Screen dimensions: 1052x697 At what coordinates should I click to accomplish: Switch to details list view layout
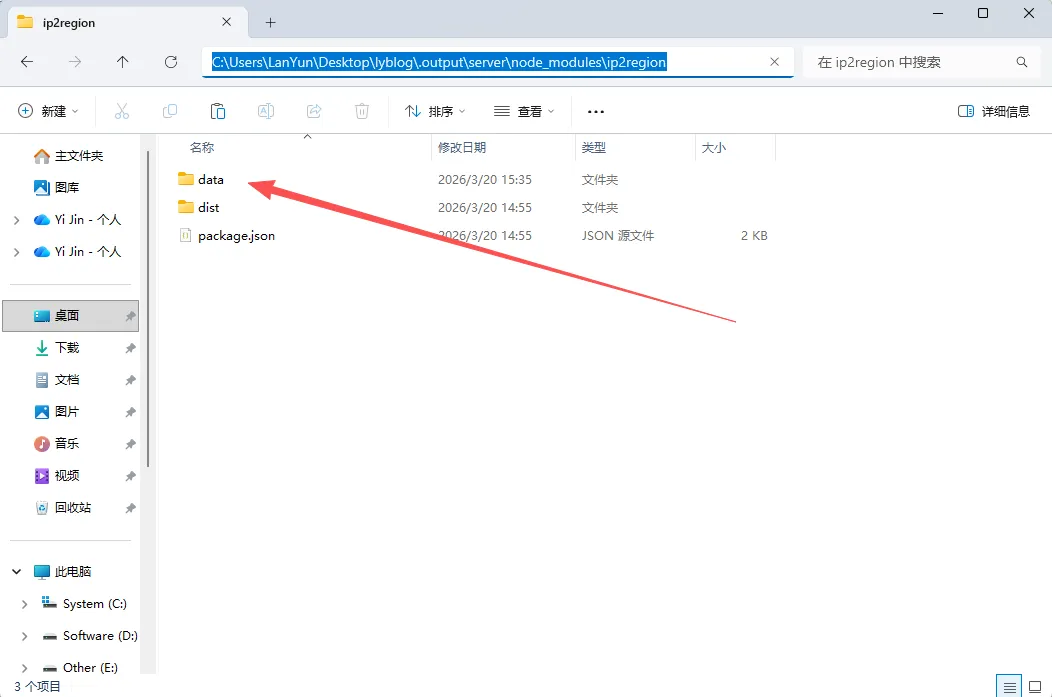1010,686
